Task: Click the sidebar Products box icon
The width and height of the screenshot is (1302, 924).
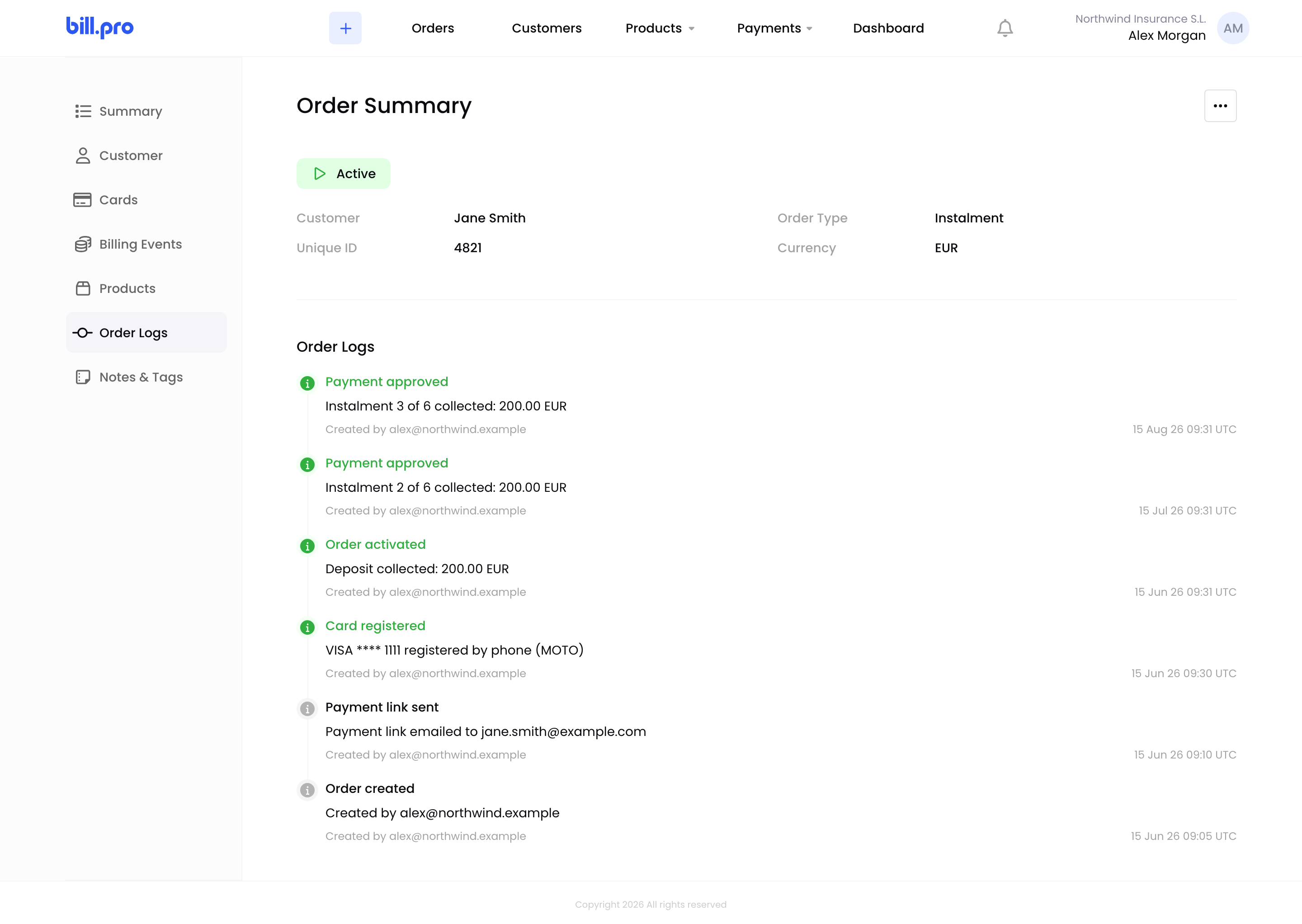Action: click(x=83, y=288)
